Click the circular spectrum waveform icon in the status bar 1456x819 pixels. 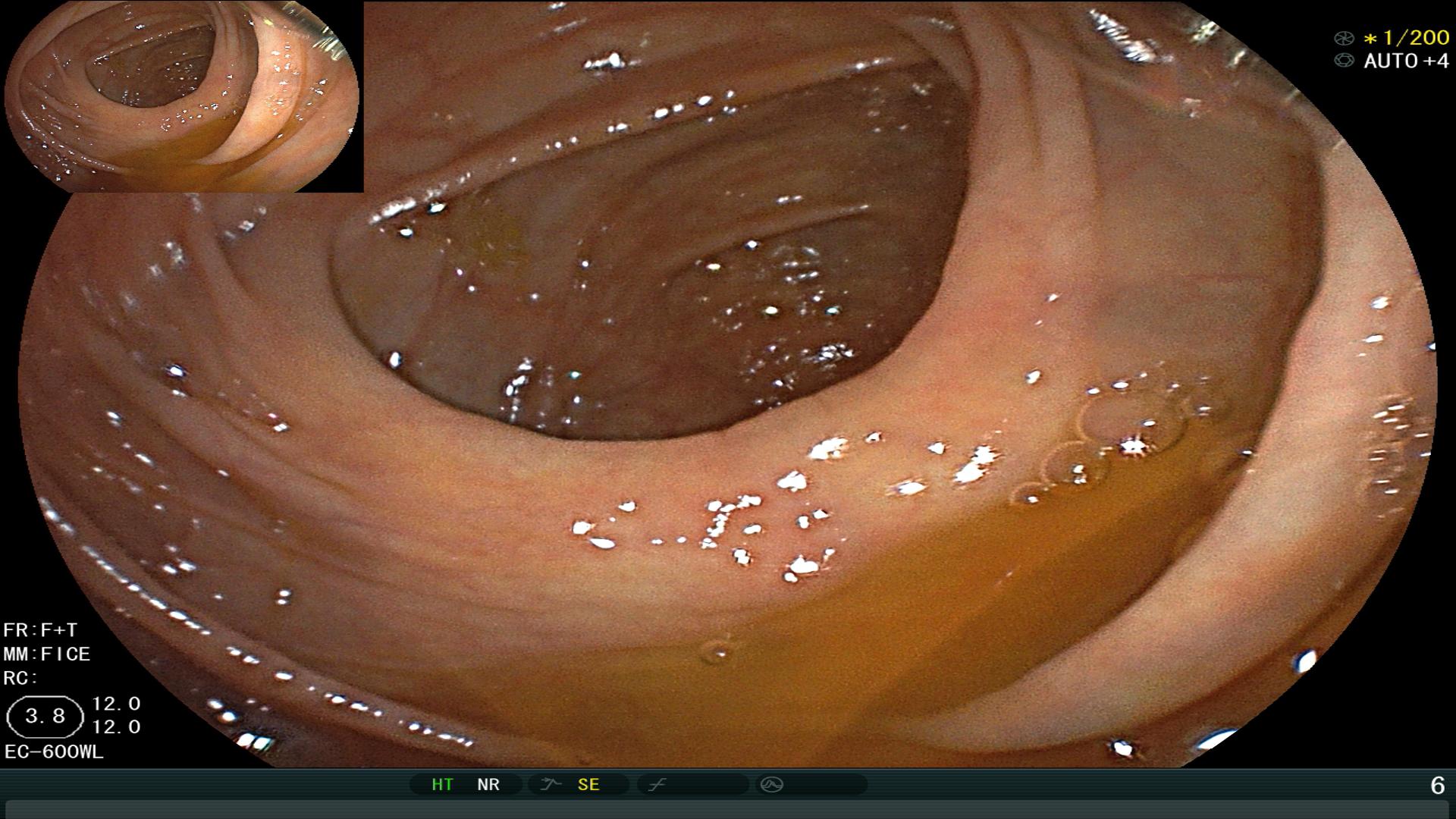[771, 785]
